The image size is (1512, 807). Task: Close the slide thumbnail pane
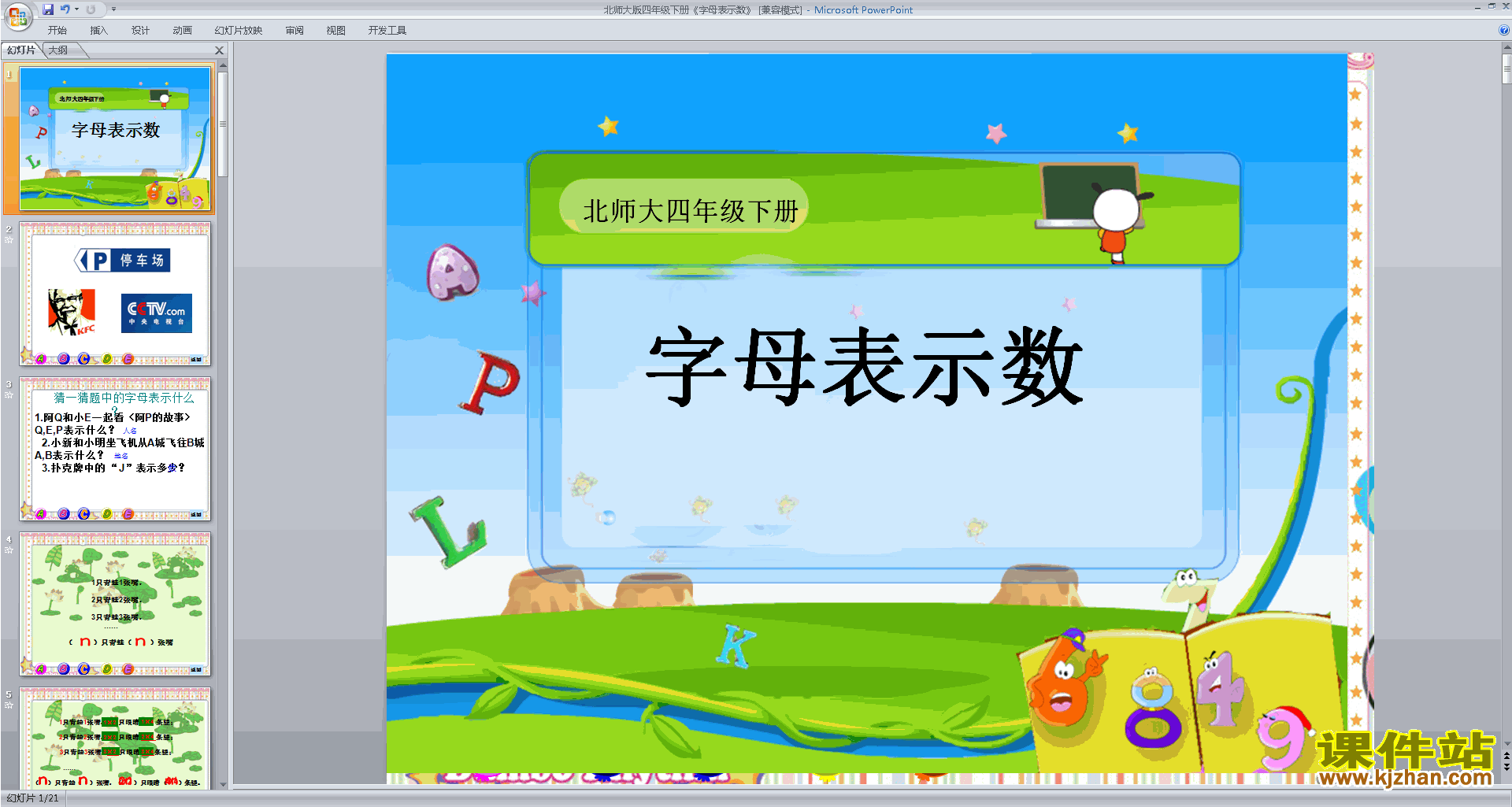pos(220,50)
